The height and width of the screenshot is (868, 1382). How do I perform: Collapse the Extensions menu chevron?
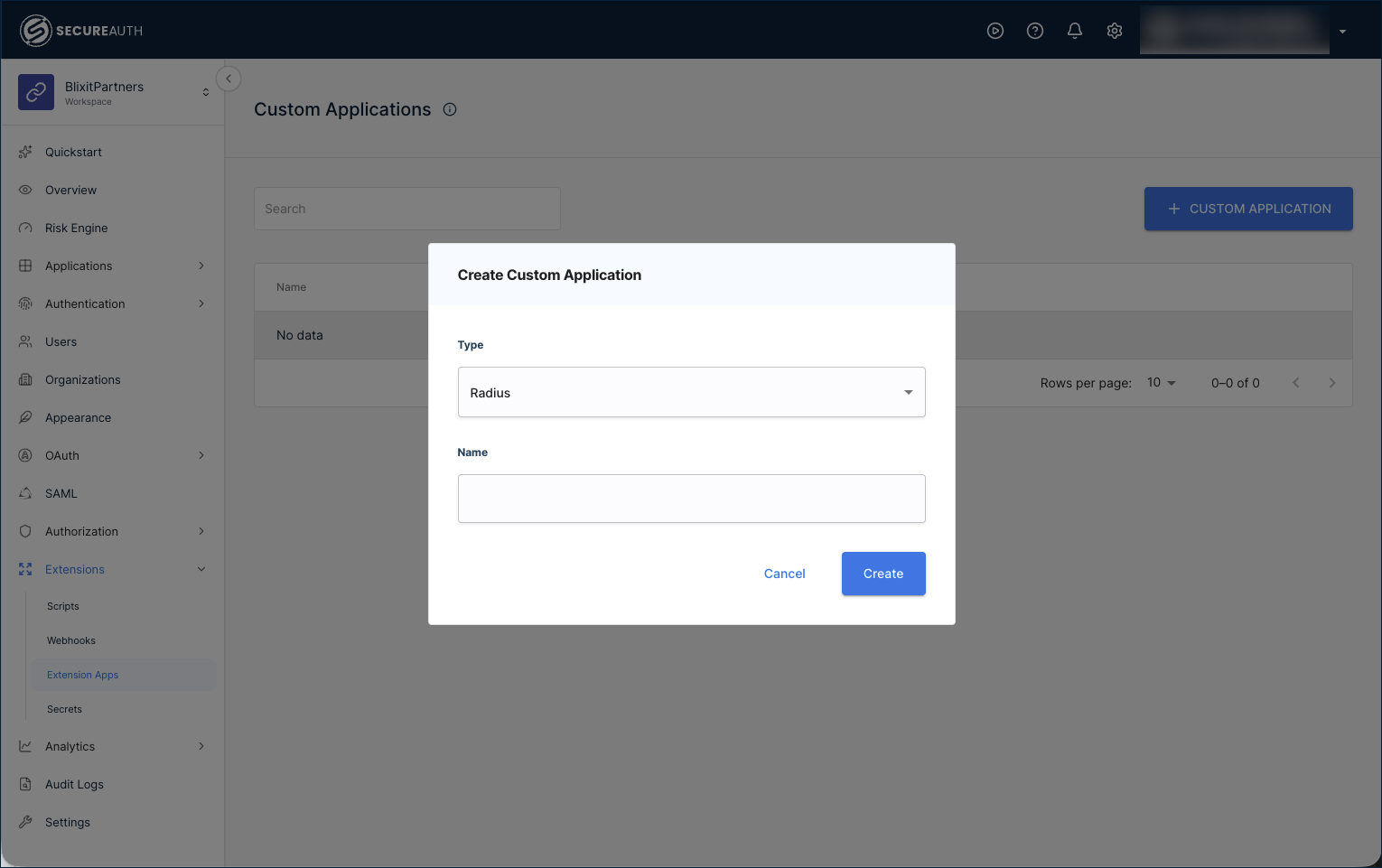point(201,569)
